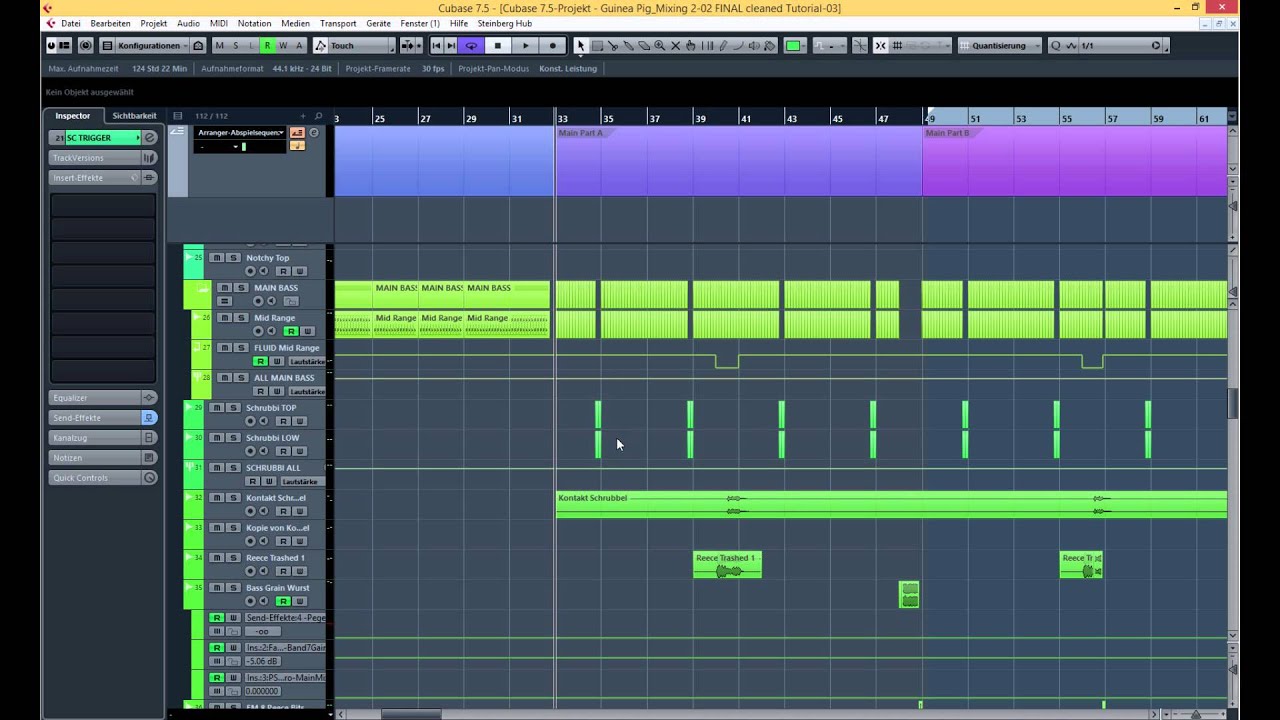Select the Kontakt Schrubbel audio event

tap(892, 505)
